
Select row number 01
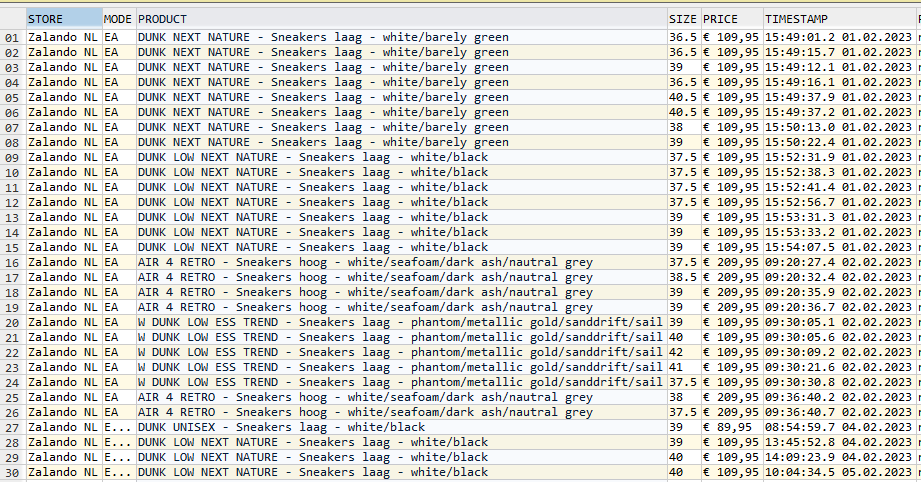pyautogui.click(x=12, y=38)
